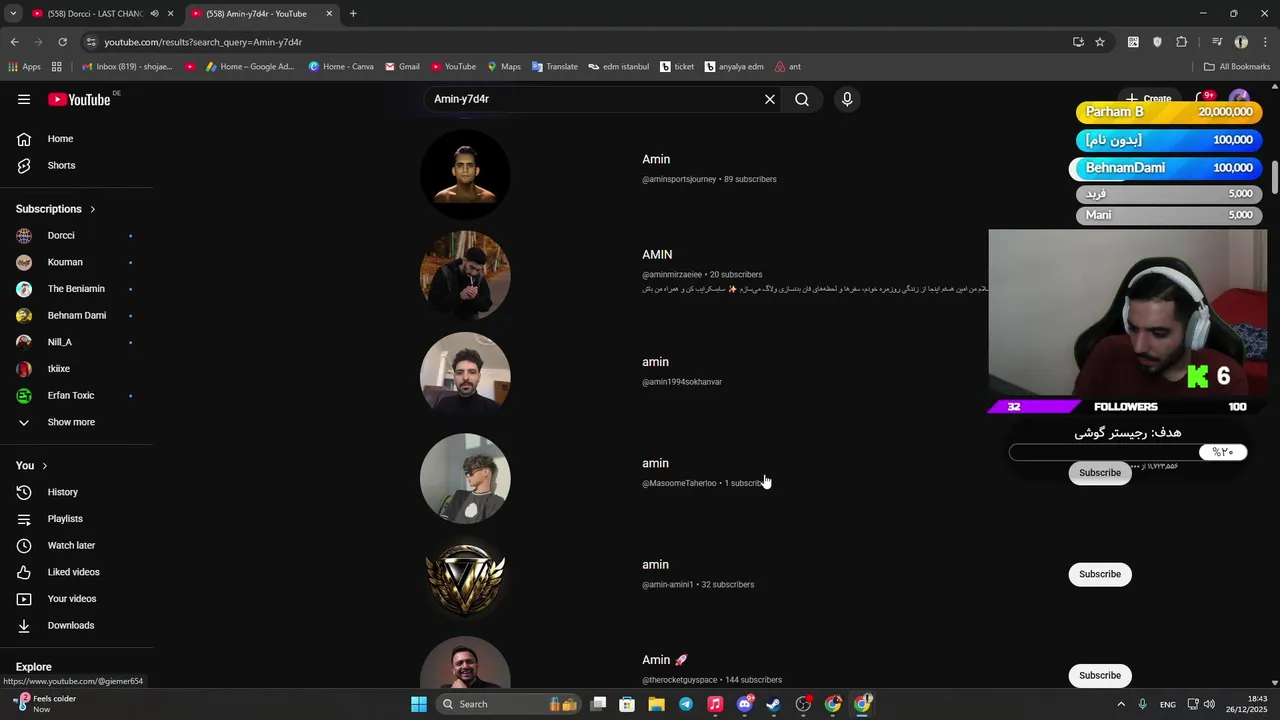The width and height of the screenshot is (1280, 720).
Task: Open the Maps bookmark
Action: pos(504,67)
